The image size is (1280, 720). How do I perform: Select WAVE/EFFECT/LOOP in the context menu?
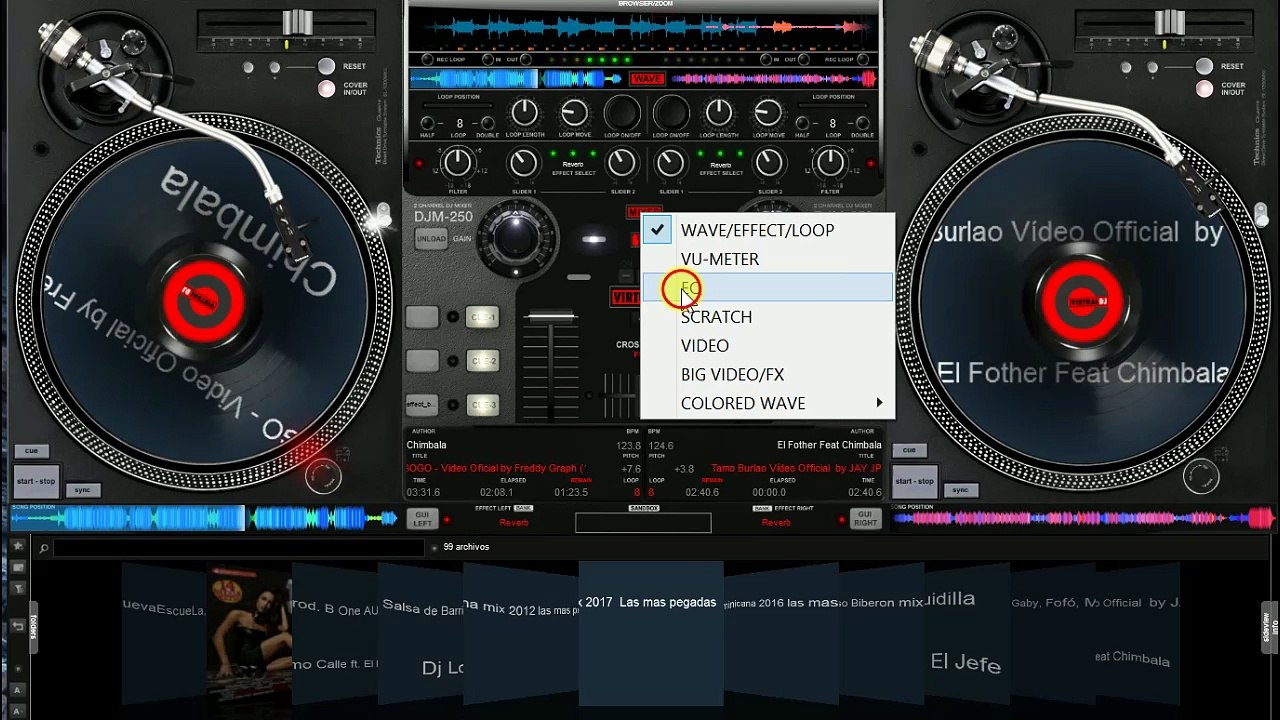767,230
